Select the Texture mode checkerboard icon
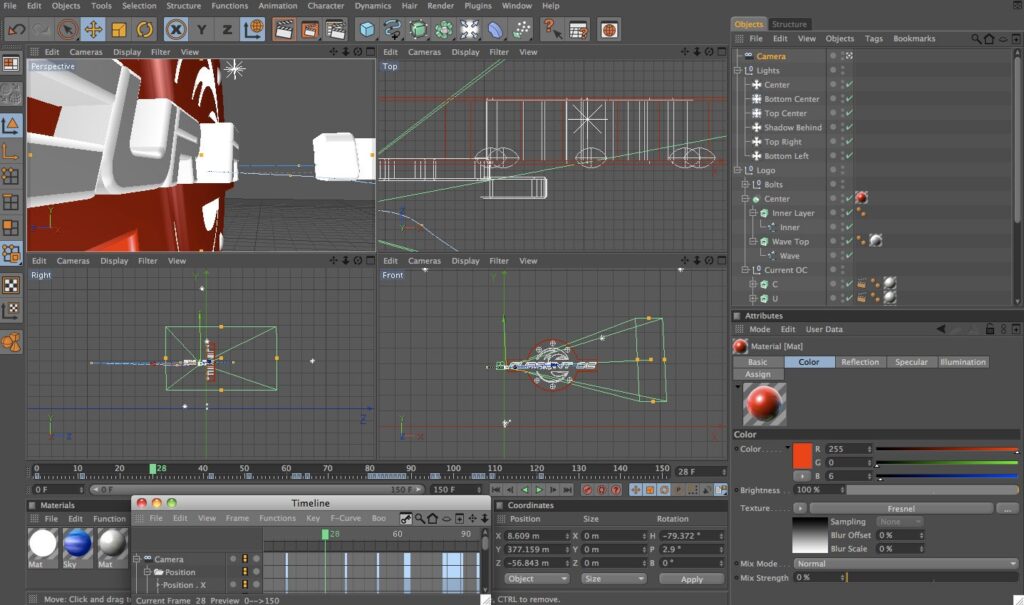Viewport: 1024px width, 605px height. point(11,285)
